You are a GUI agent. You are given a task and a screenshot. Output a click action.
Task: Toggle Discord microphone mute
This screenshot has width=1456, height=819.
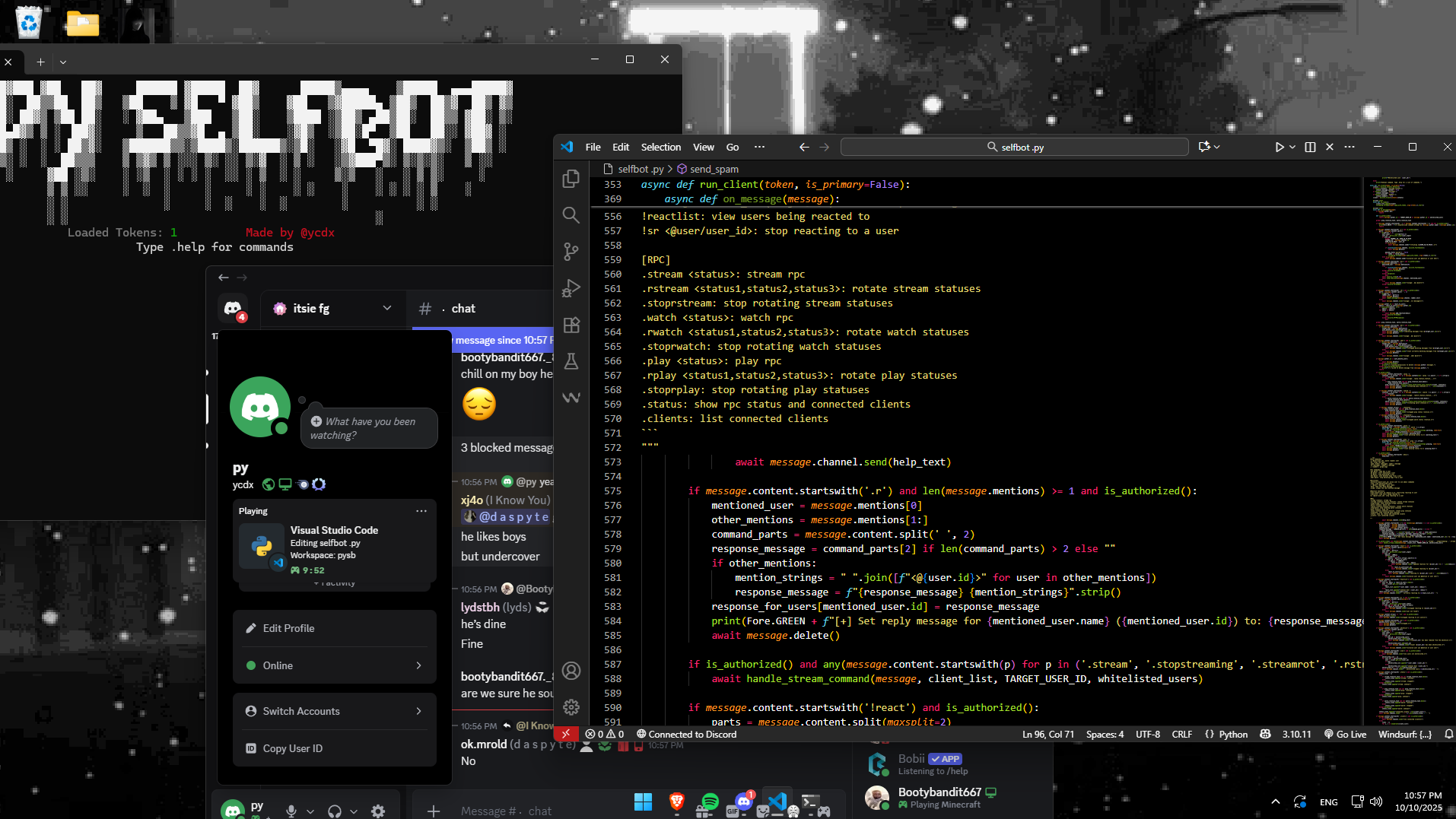pos(291,811)
